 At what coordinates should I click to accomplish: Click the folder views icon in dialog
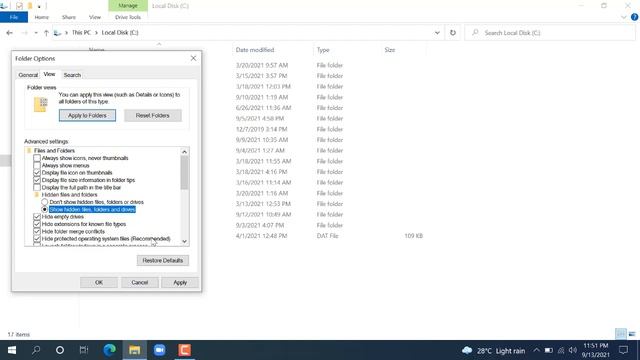[x=40, y=105]
